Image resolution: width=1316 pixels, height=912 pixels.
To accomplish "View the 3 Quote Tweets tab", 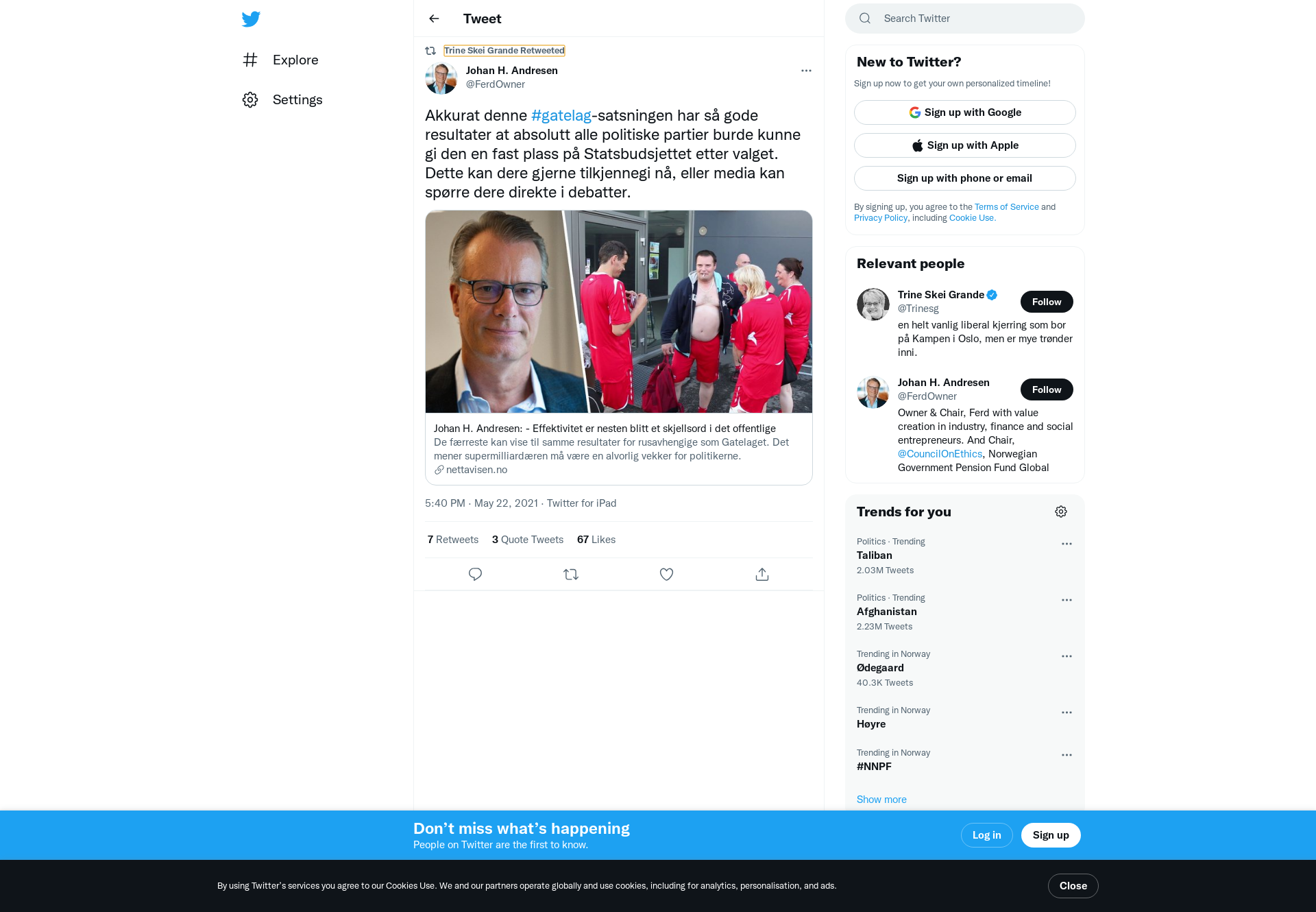I will [x=528, y=540].
